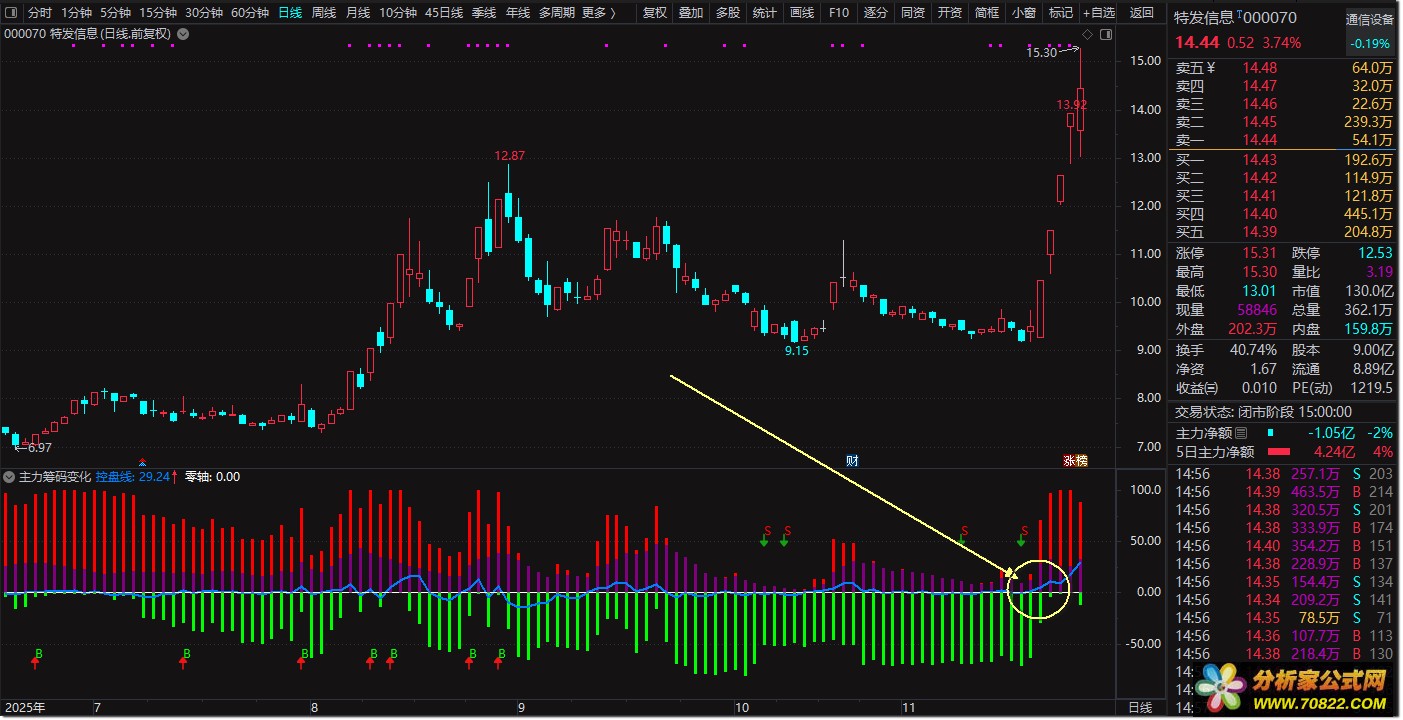Open the 多周期 multi-period view
This screenshot has width=1403, height=720.
[x=556, y=13]
